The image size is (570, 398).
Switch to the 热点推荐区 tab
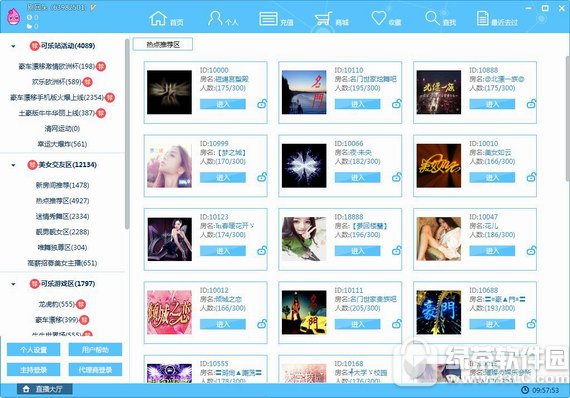pos(163,44)
